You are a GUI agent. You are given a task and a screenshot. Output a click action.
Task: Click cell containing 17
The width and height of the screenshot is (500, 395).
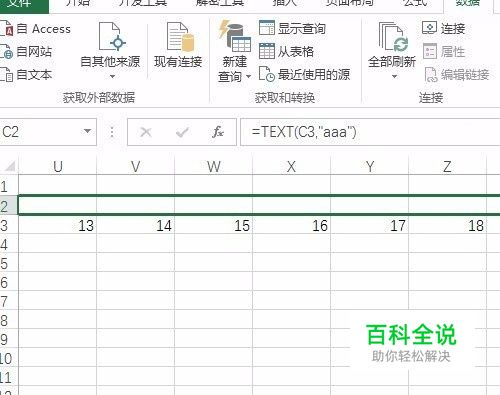370,226
